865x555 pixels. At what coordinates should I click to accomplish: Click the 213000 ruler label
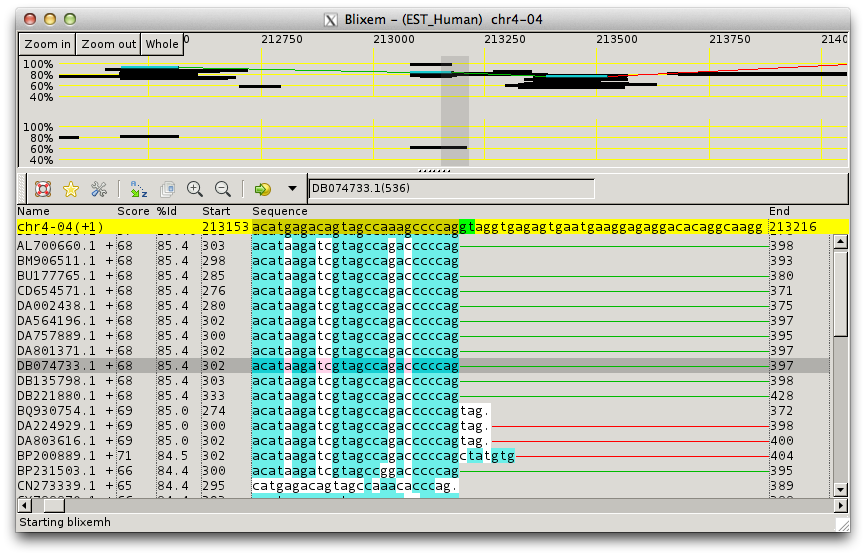pos(393,39)
